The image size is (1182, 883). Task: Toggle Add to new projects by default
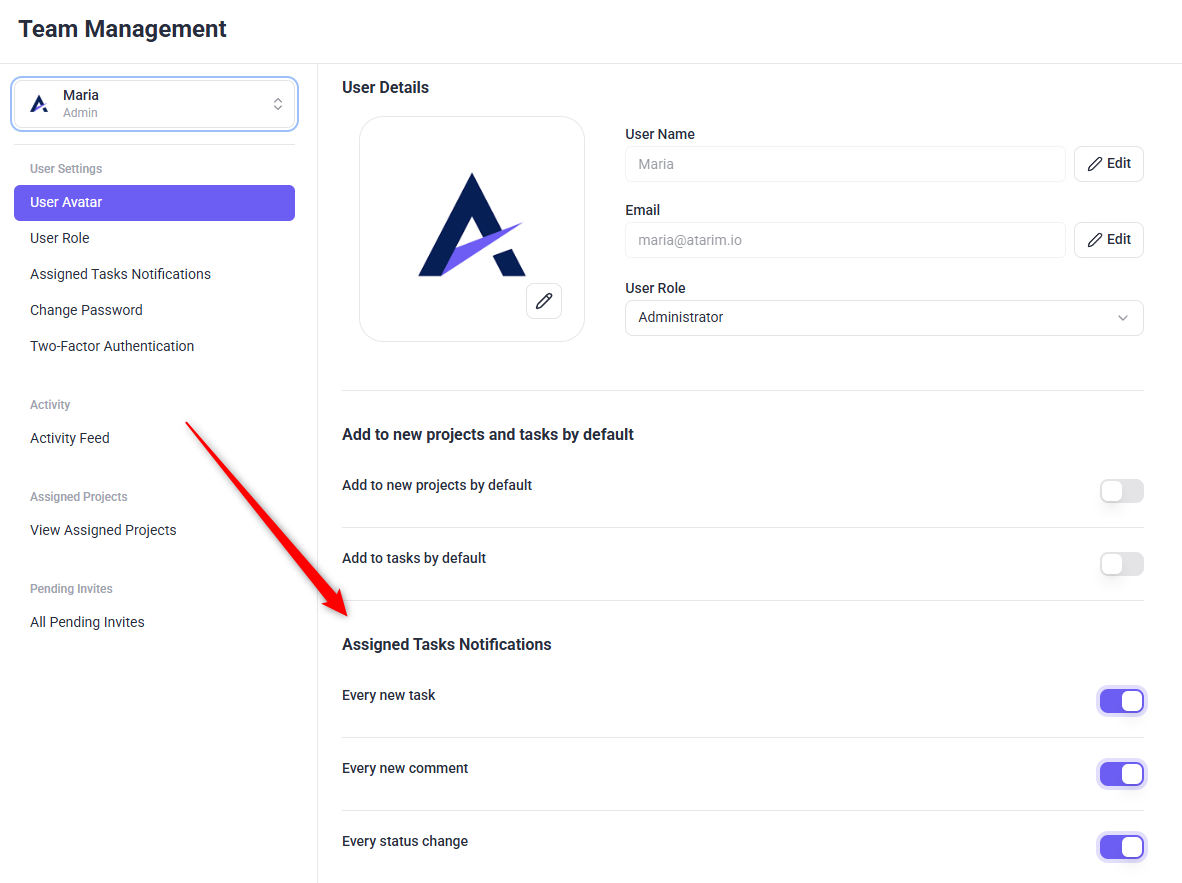coord(1121,491)
